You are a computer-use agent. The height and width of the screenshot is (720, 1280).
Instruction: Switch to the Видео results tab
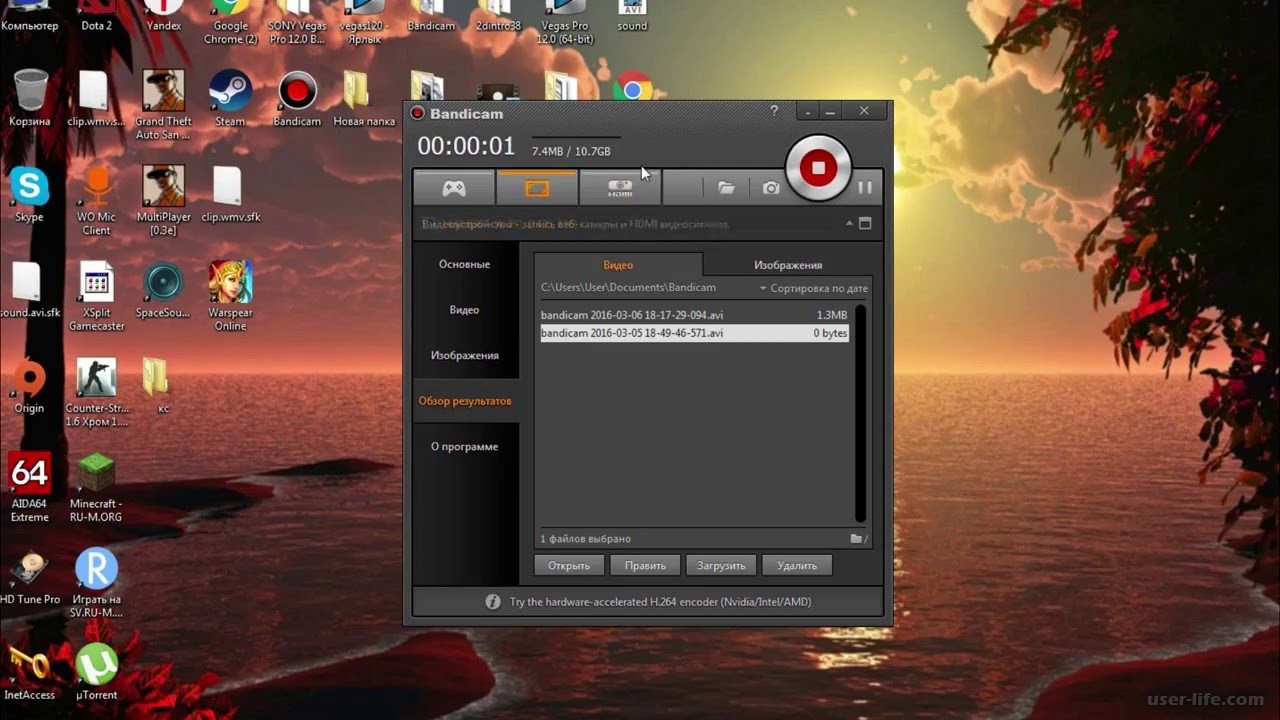(x=618, y=265)
